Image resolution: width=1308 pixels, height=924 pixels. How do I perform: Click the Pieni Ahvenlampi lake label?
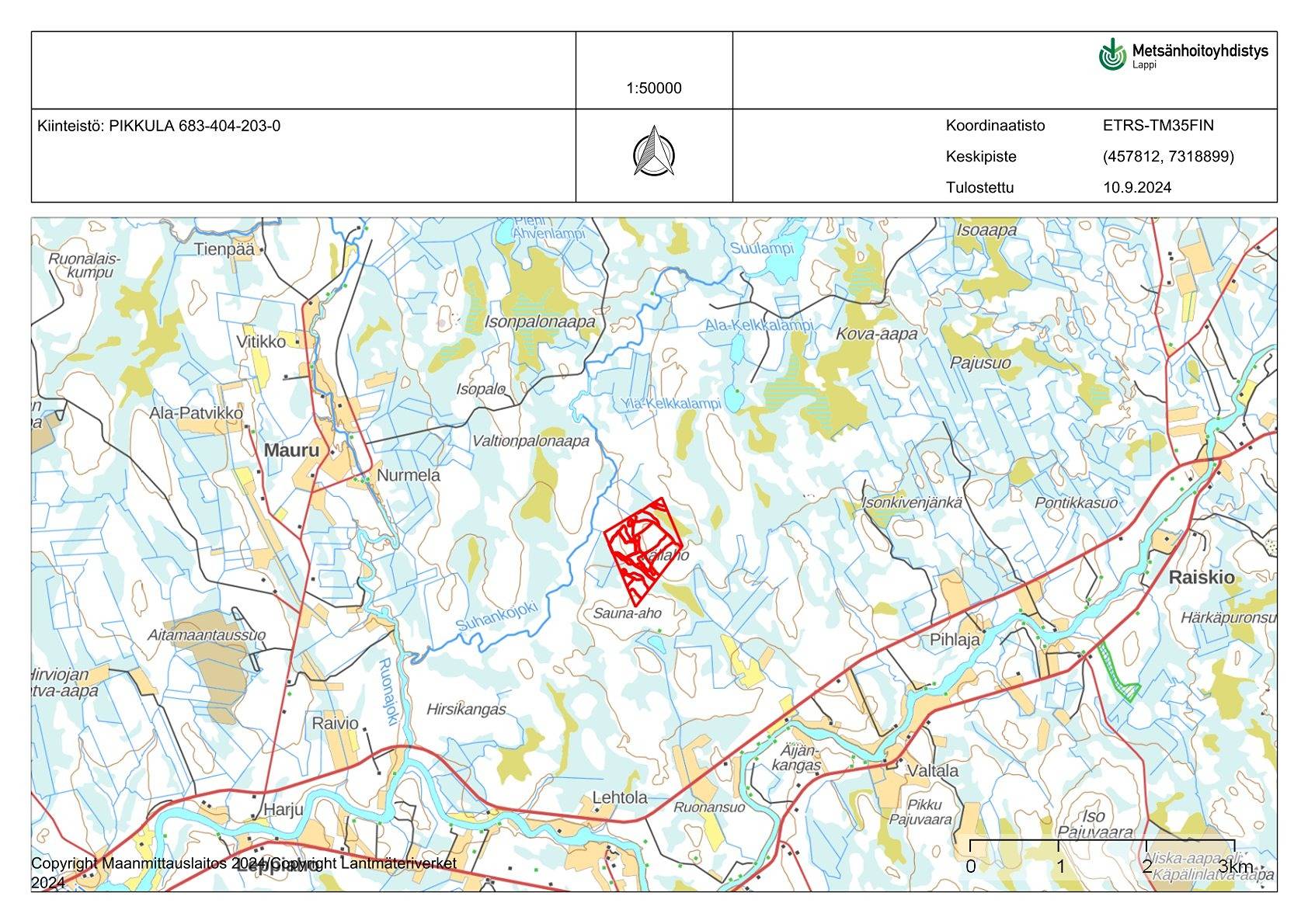pyautogui.click(x=548, y=228)
